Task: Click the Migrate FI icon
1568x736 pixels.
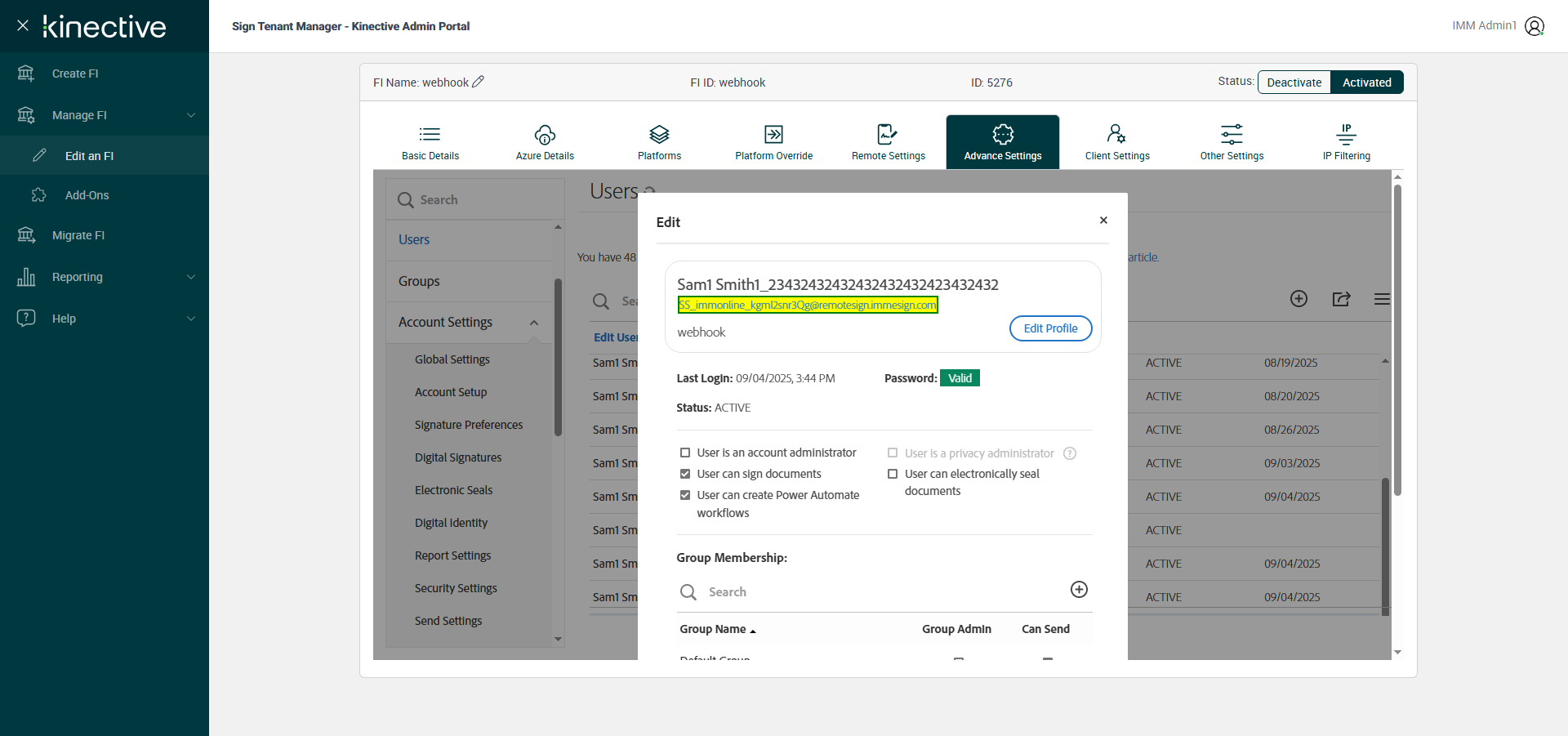Action: [x=26, y=235]
